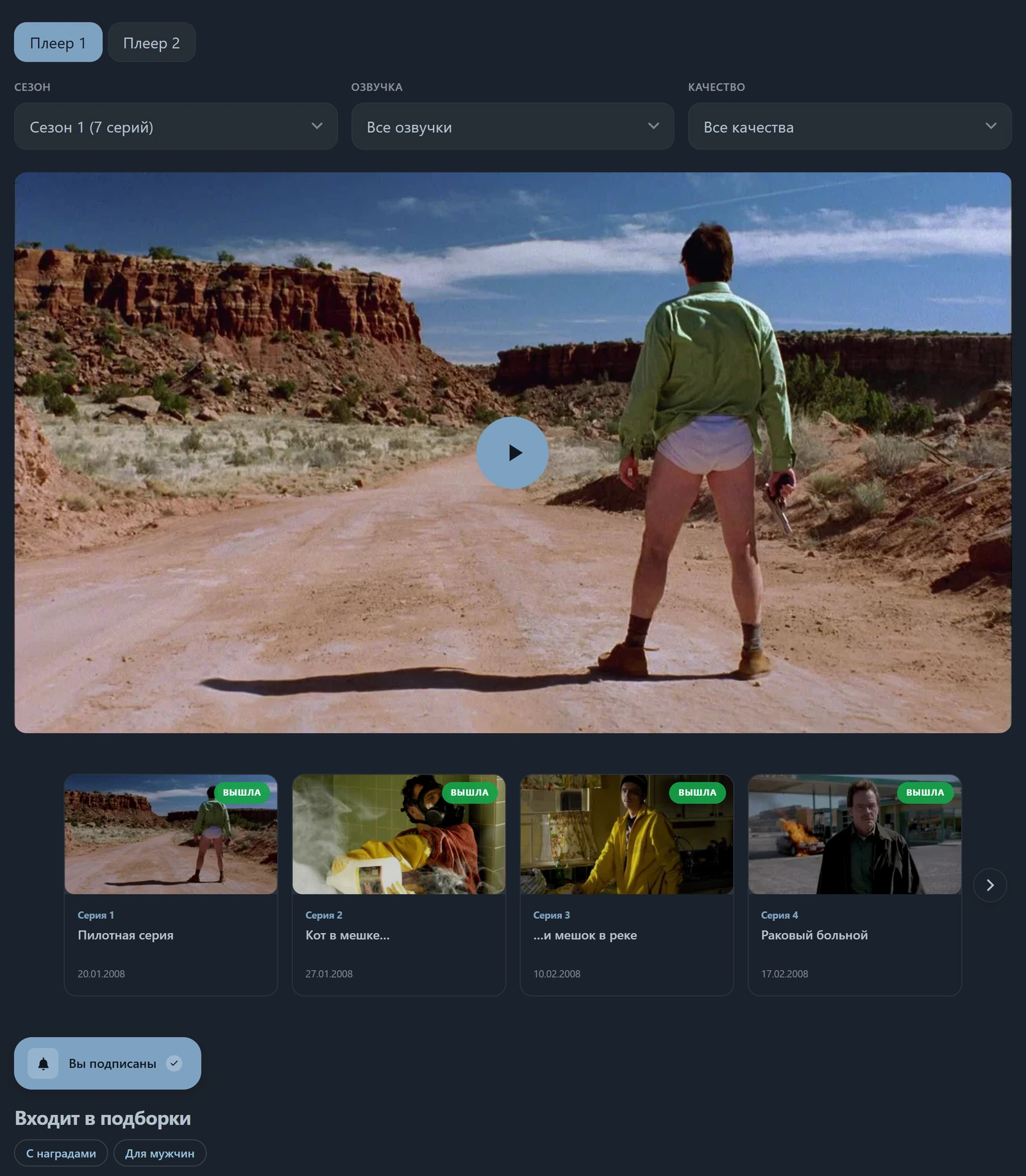Switch to Плеер 2 tab

(x=151, y=42)
